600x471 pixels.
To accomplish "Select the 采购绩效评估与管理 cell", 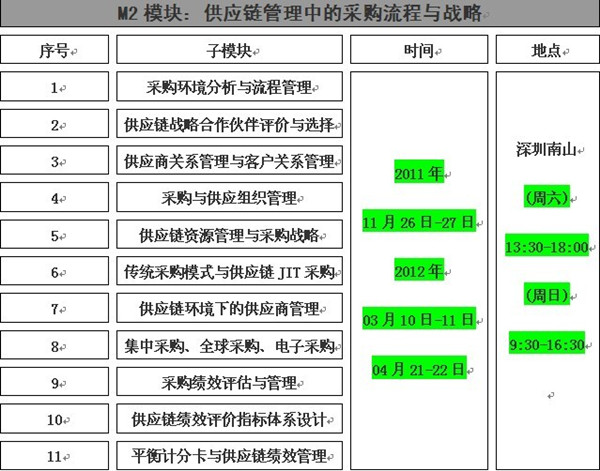I will [x=230, y=382].
